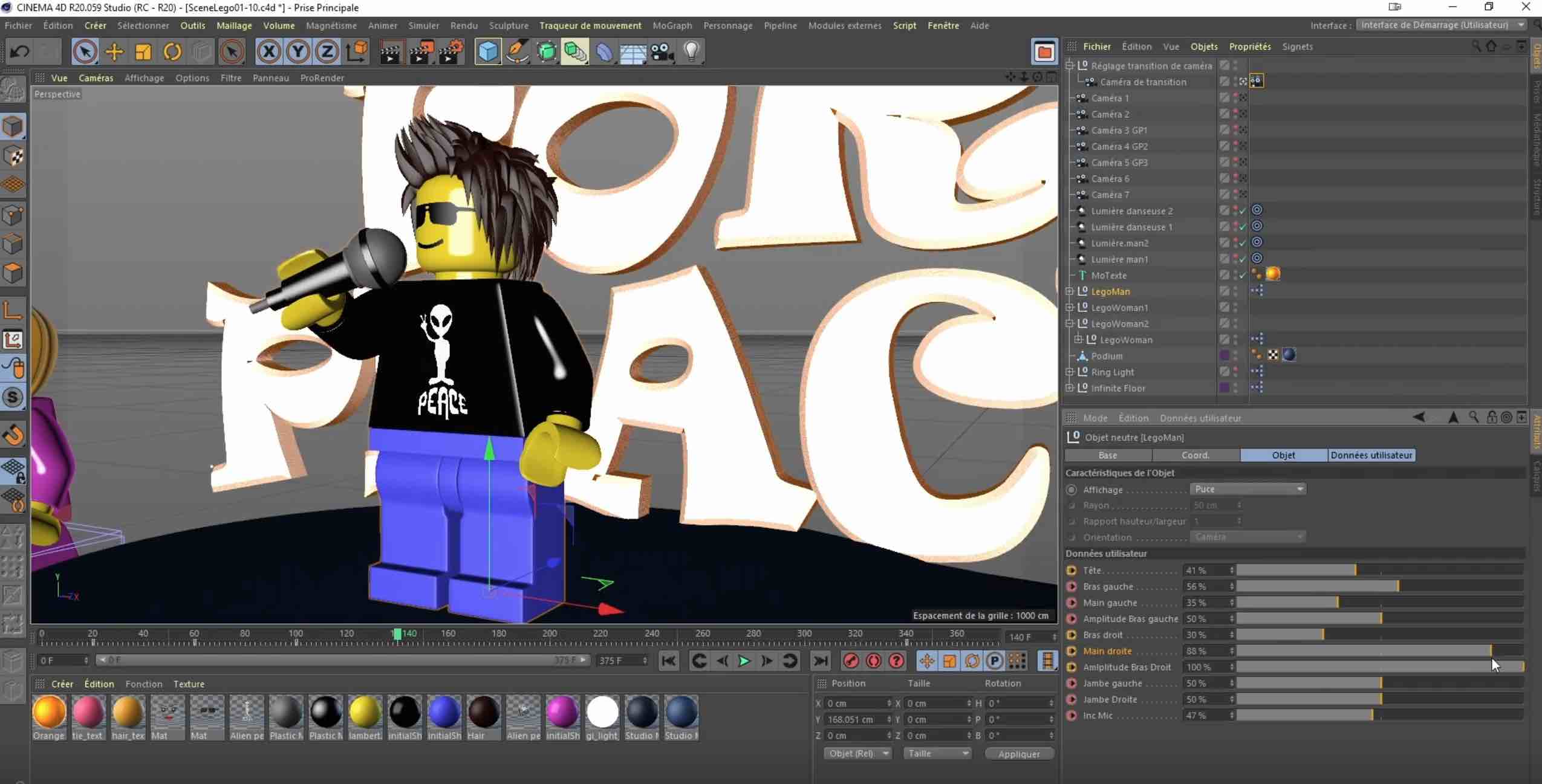
Task: Switch to the Coord. tab
Action: pos(1196,455)
